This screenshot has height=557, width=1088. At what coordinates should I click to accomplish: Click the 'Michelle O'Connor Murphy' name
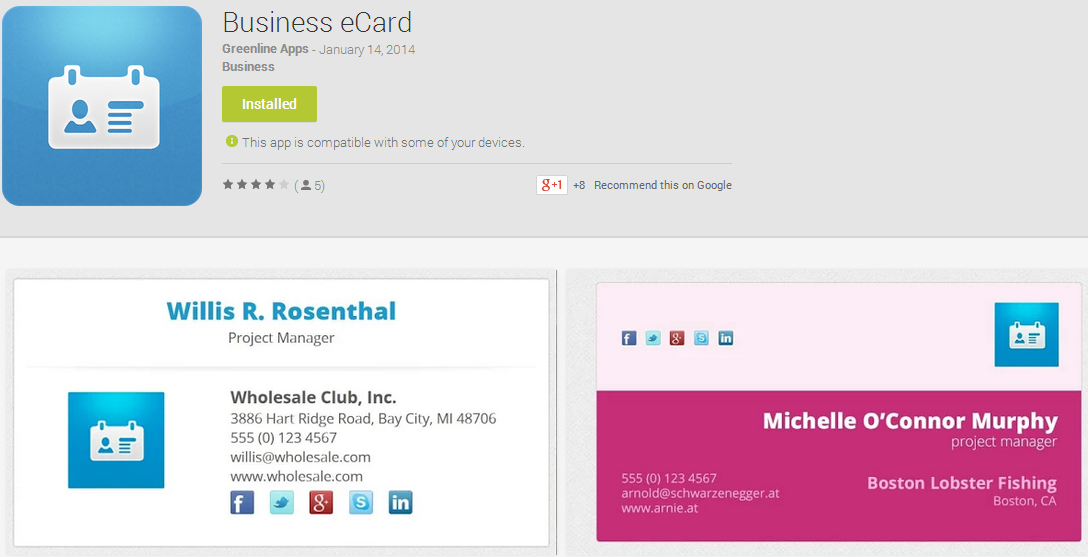click(x=910, y=421)
